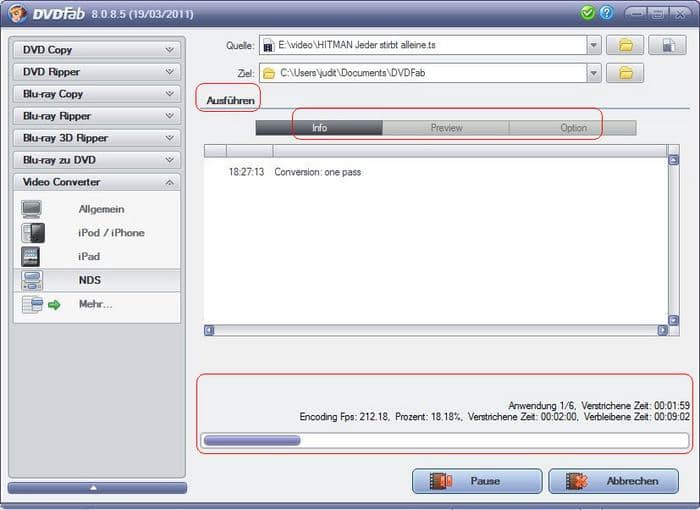The width and height of the screenshot is (700, 510).
Task: Collapse sidebar with bottom up-arrow bar
Action: pos(97,488)
